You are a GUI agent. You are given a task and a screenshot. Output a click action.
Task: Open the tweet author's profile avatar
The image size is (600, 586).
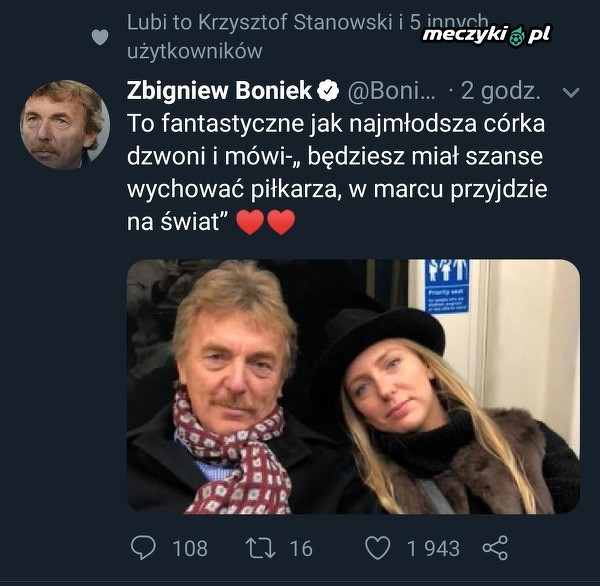(x=64, y=124)
